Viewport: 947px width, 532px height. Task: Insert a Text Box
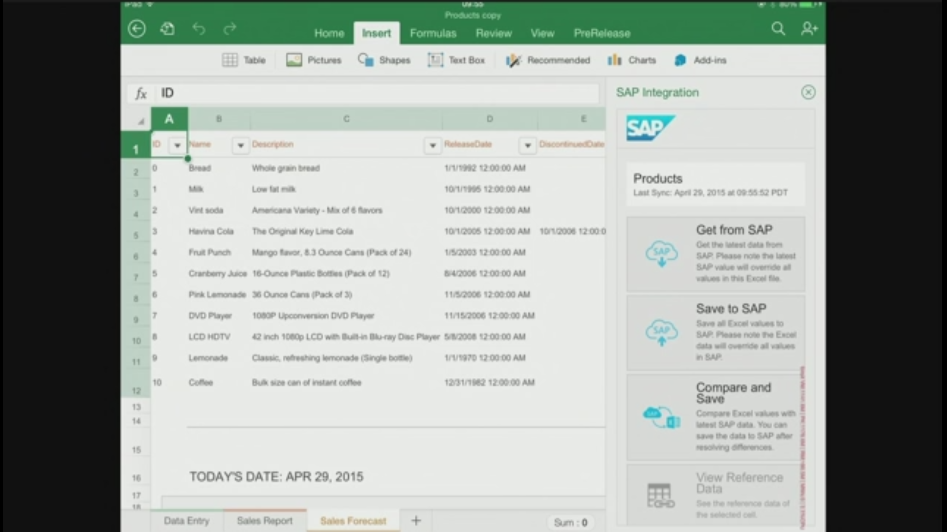(456, 60)
